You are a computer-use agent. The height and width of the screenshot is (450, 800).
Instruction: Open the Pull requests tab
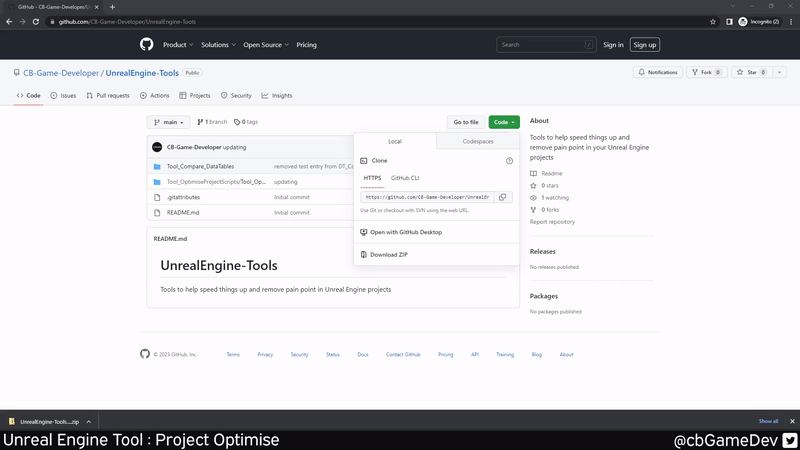point(108,96)
